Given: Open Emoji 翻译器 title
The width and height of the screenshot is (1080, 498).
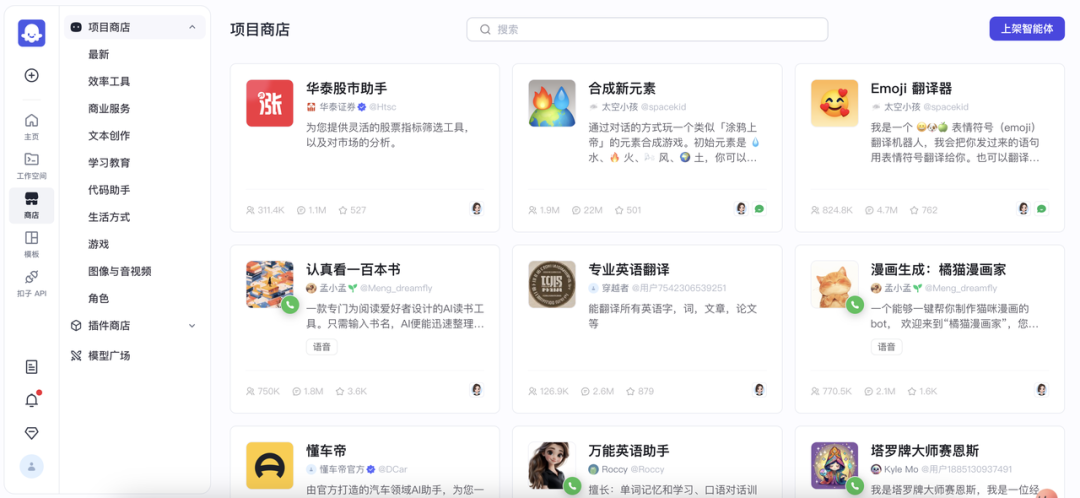Looking at the screenshot, I should [911, 89].
